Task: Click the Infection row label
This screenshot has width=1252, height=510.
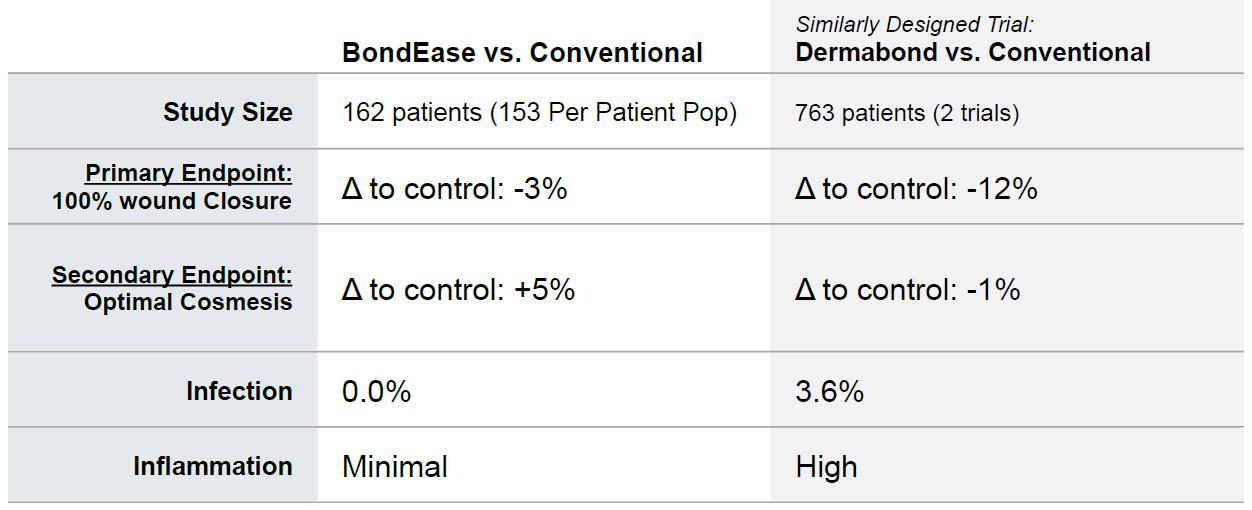Action: tap(239, 391)
